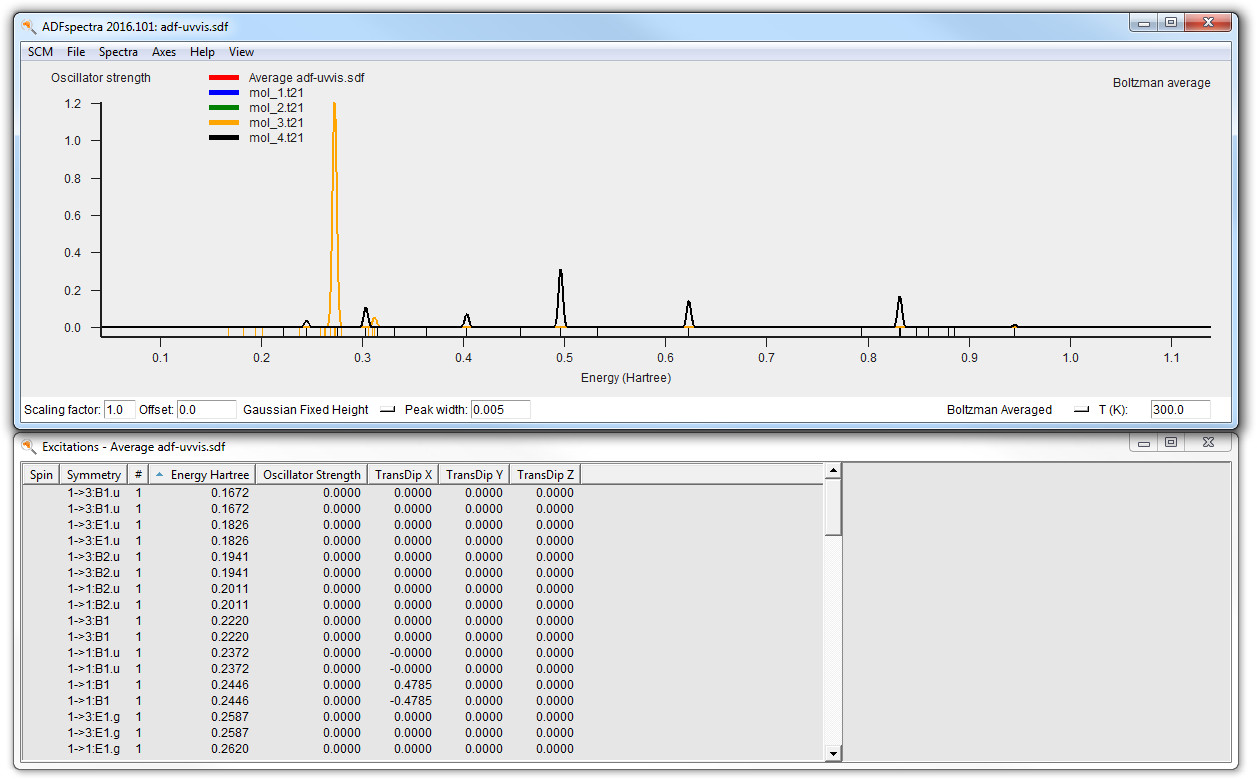The height and width of the screenshot is (779, 1257).
Task: Click the Oscillator strength axis label
Action: point(101,78)
